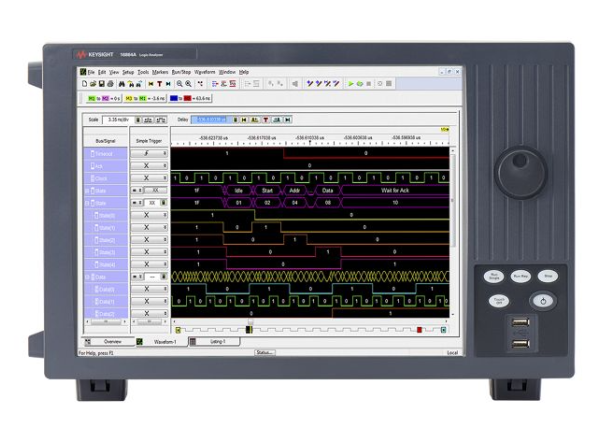
Task: Open Find with the binoculars icon
Action: coord(121,84)
